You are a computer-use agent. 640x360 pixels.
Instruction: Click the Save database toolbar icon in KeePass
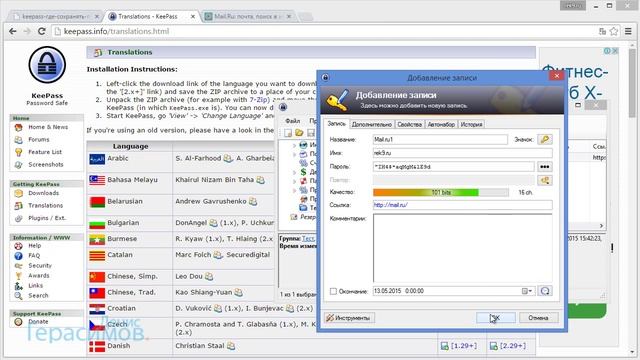[311, 133]
